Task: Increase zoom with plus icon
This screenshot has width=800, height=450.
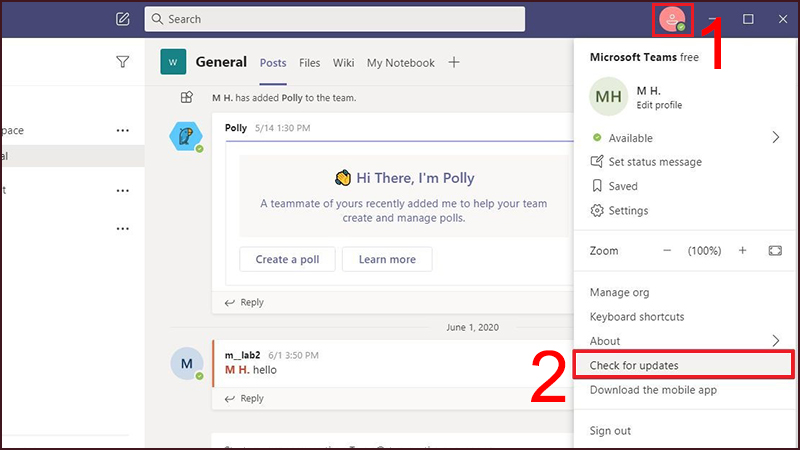Action: 742,251
